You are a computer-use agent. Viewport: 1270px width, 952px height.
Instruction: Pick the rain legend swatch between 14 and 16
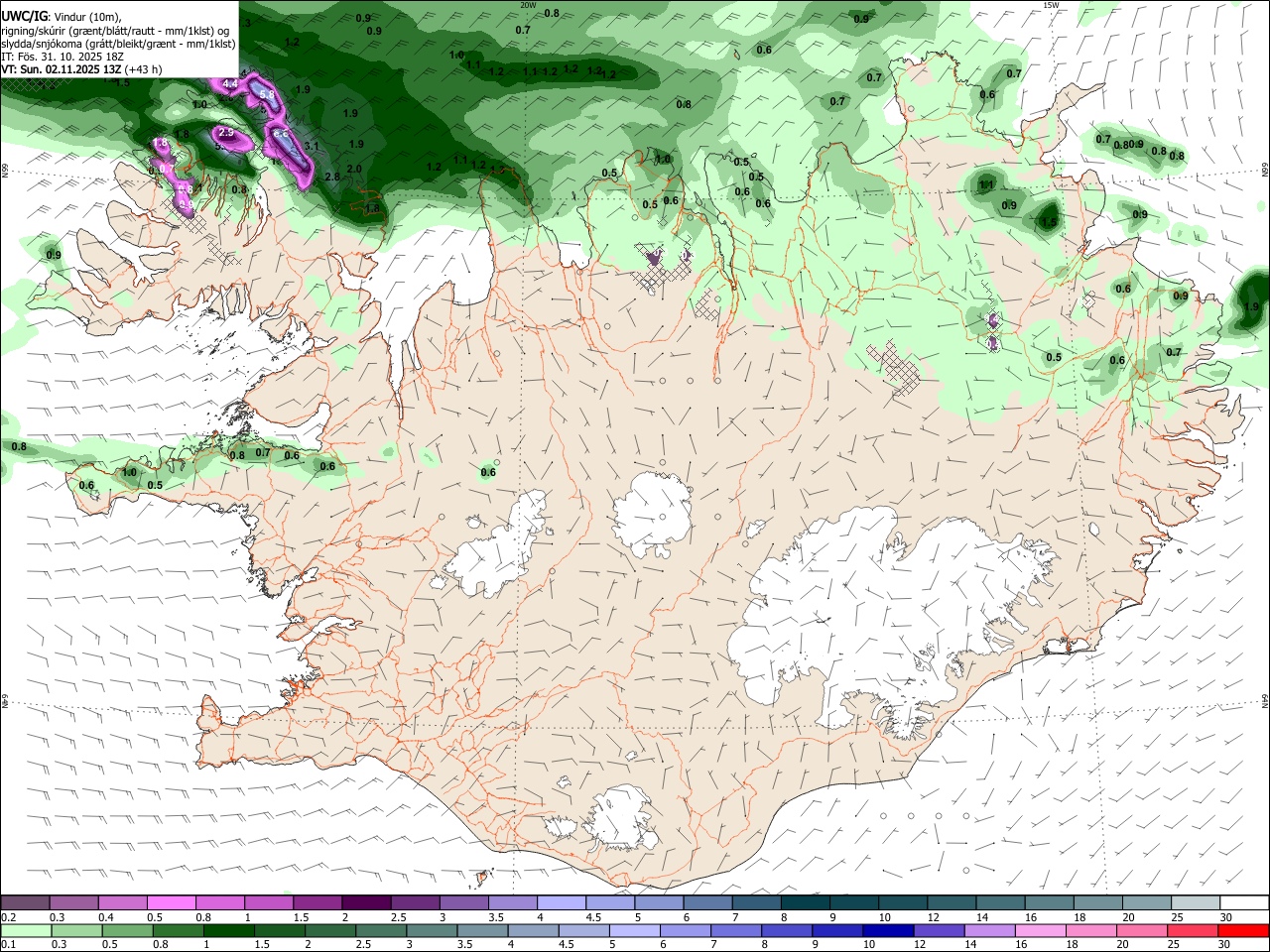[989, 930]
